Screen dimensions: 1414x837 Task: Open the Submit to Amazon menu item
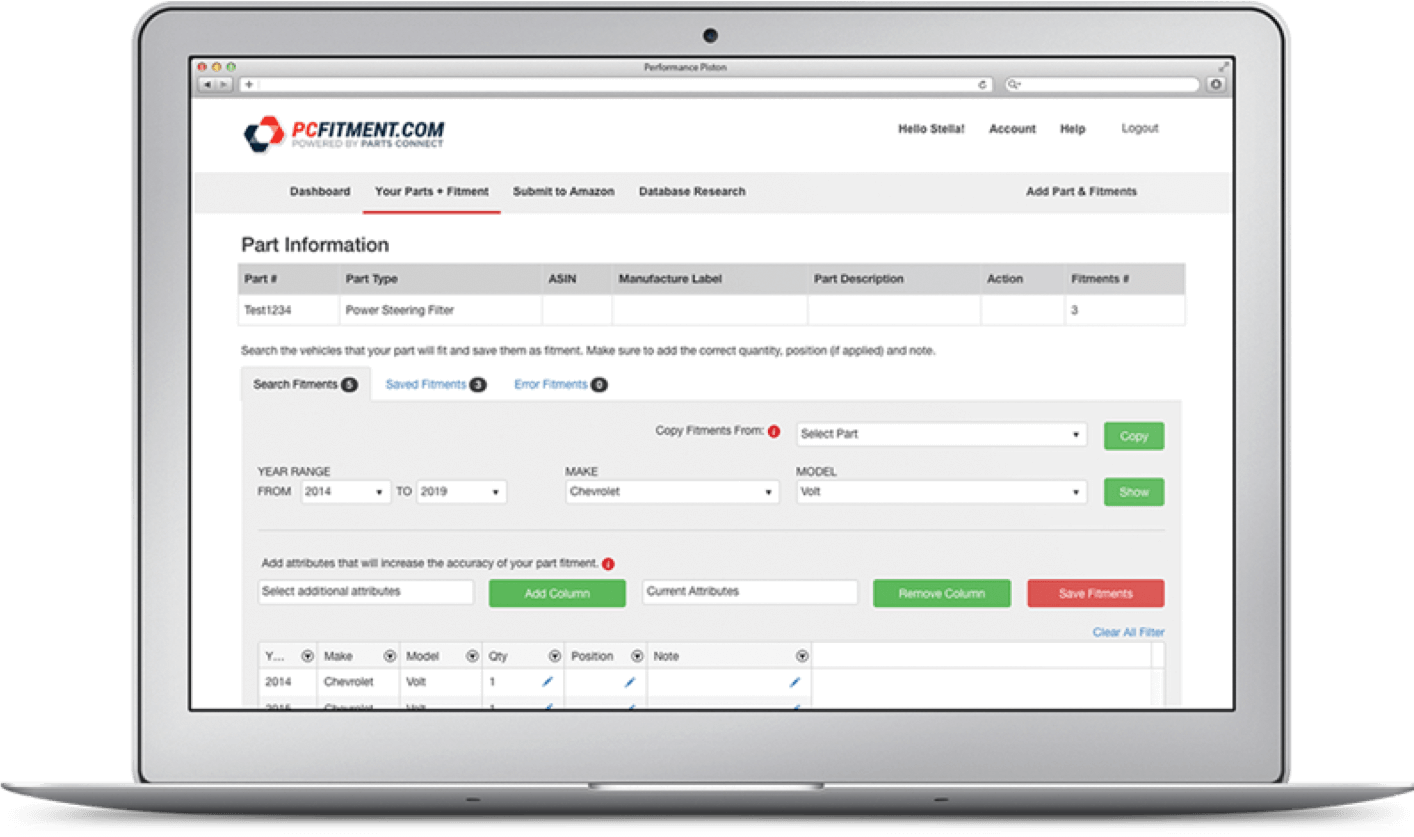[x=563, y=192]
